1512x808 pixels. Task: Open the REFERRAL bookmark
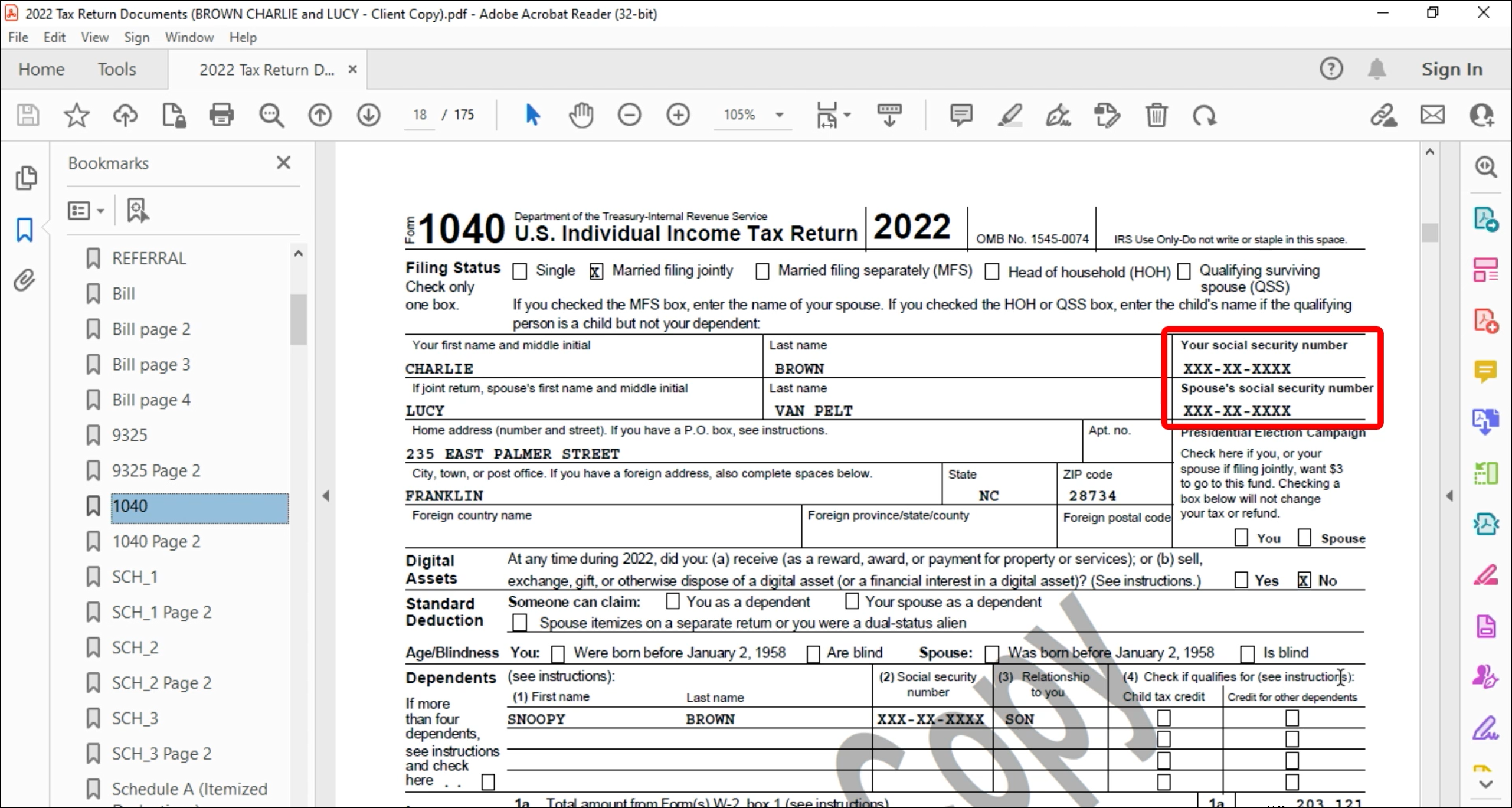(x=149, y=258)
